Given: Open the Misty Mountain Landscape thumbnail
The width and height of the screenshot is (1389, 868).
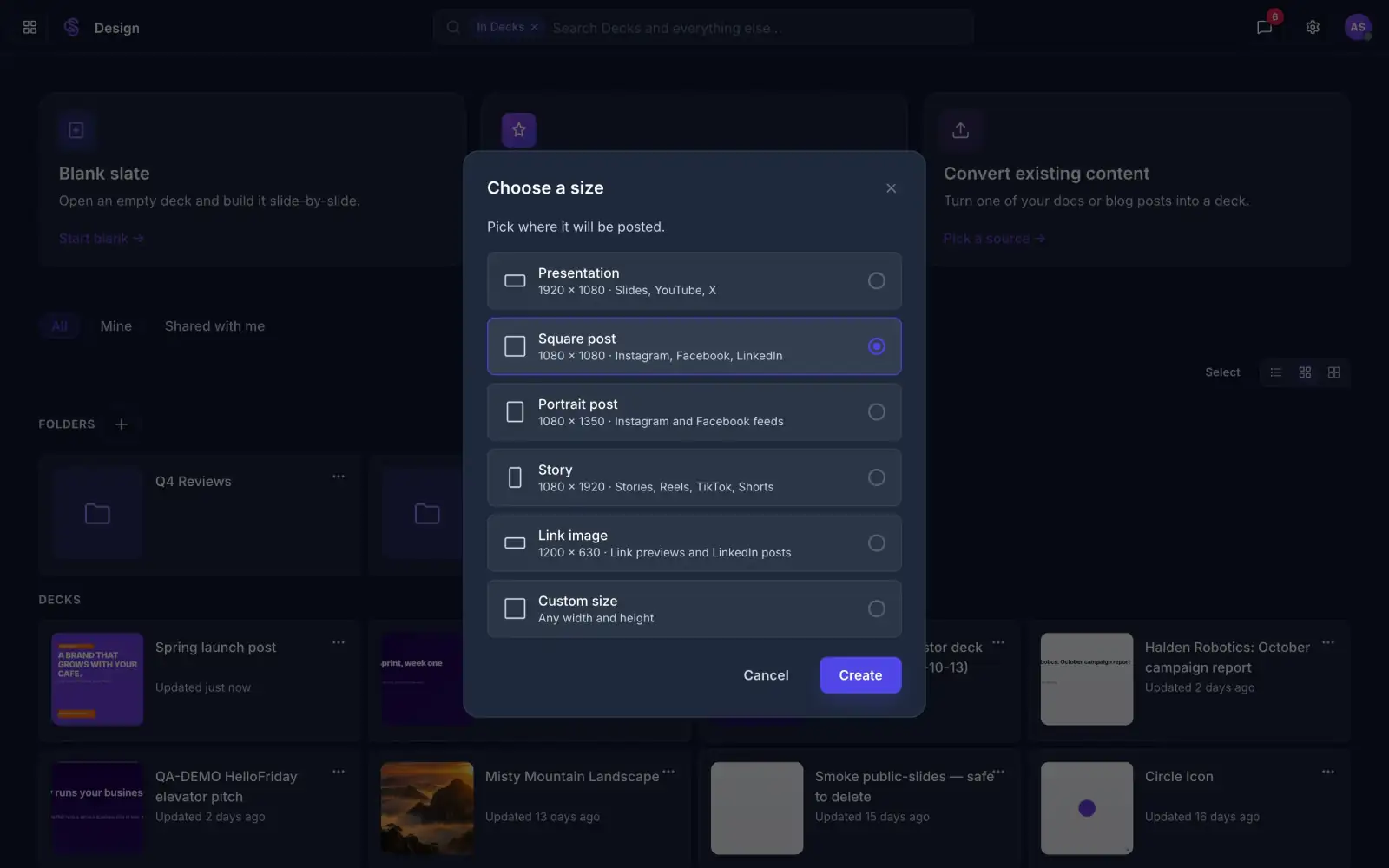Looking at the screenshot, I should [427, 808].
